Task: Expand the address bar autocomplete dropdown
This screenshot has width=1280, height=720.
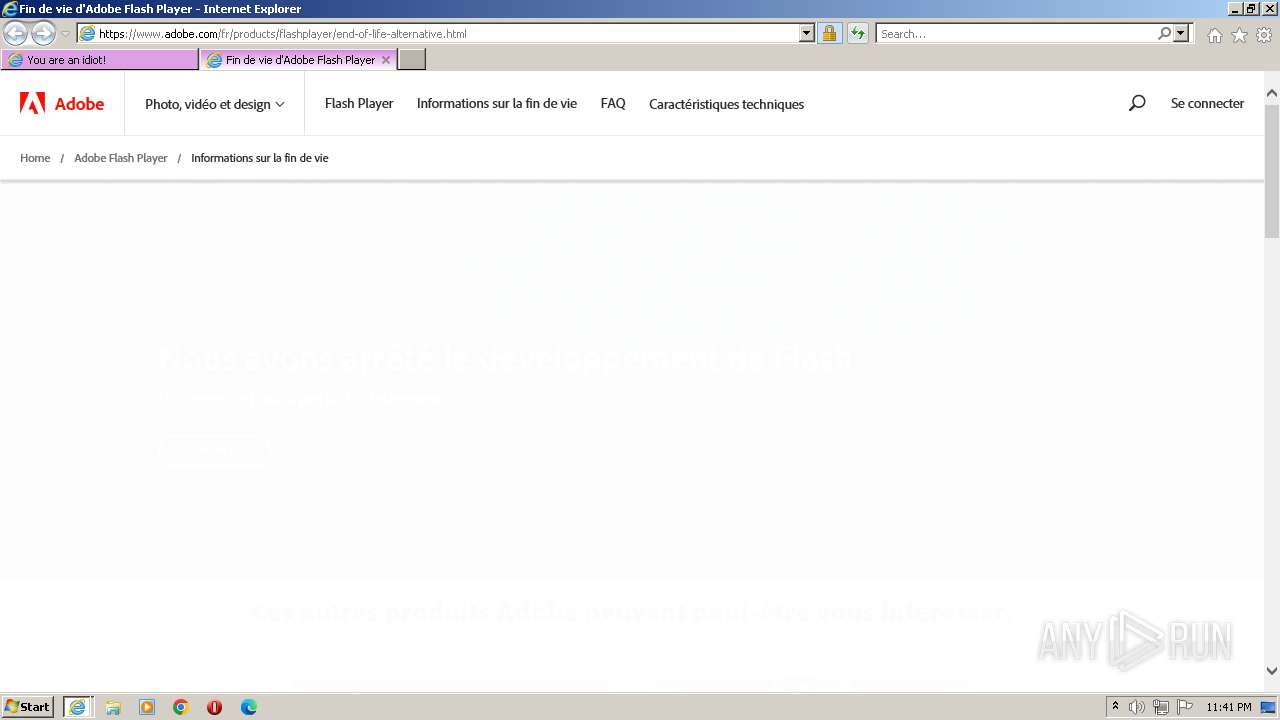Action: coord(807,34)
